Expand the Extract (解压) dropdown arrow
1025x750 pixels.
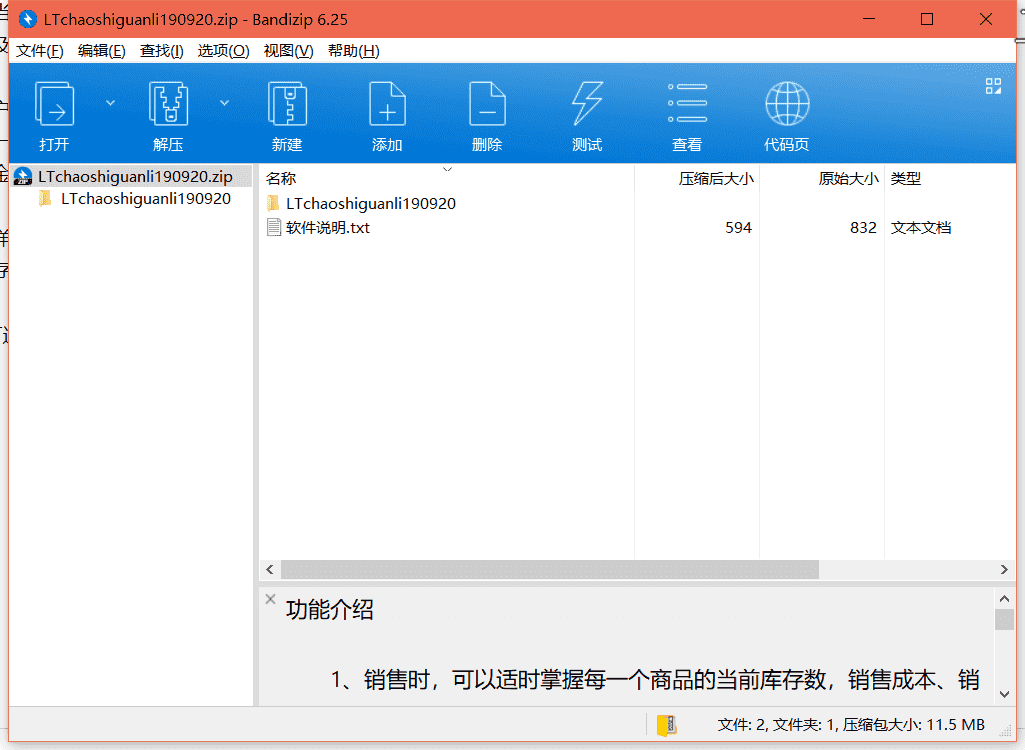[224, 103]
